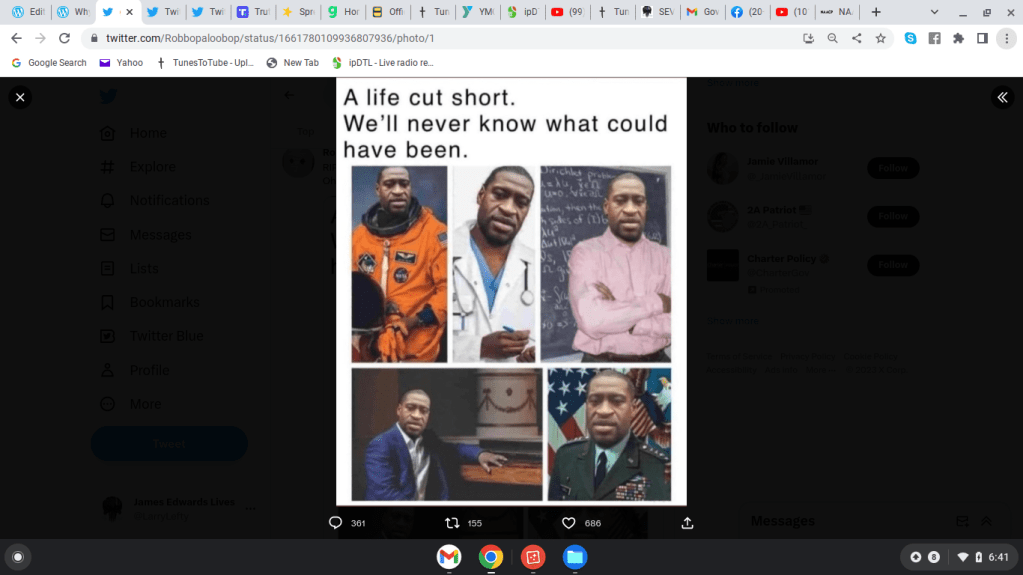Click the Skype extension icon
1023x575 pixels.
[910, 38]
